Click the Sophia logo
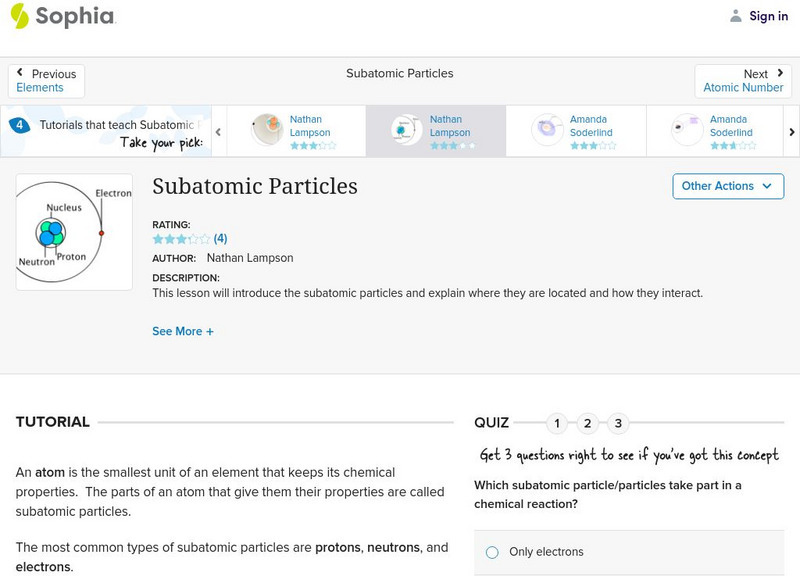This screenshot has width=800, height=576. pyautogui.click(x=62, y=16)
